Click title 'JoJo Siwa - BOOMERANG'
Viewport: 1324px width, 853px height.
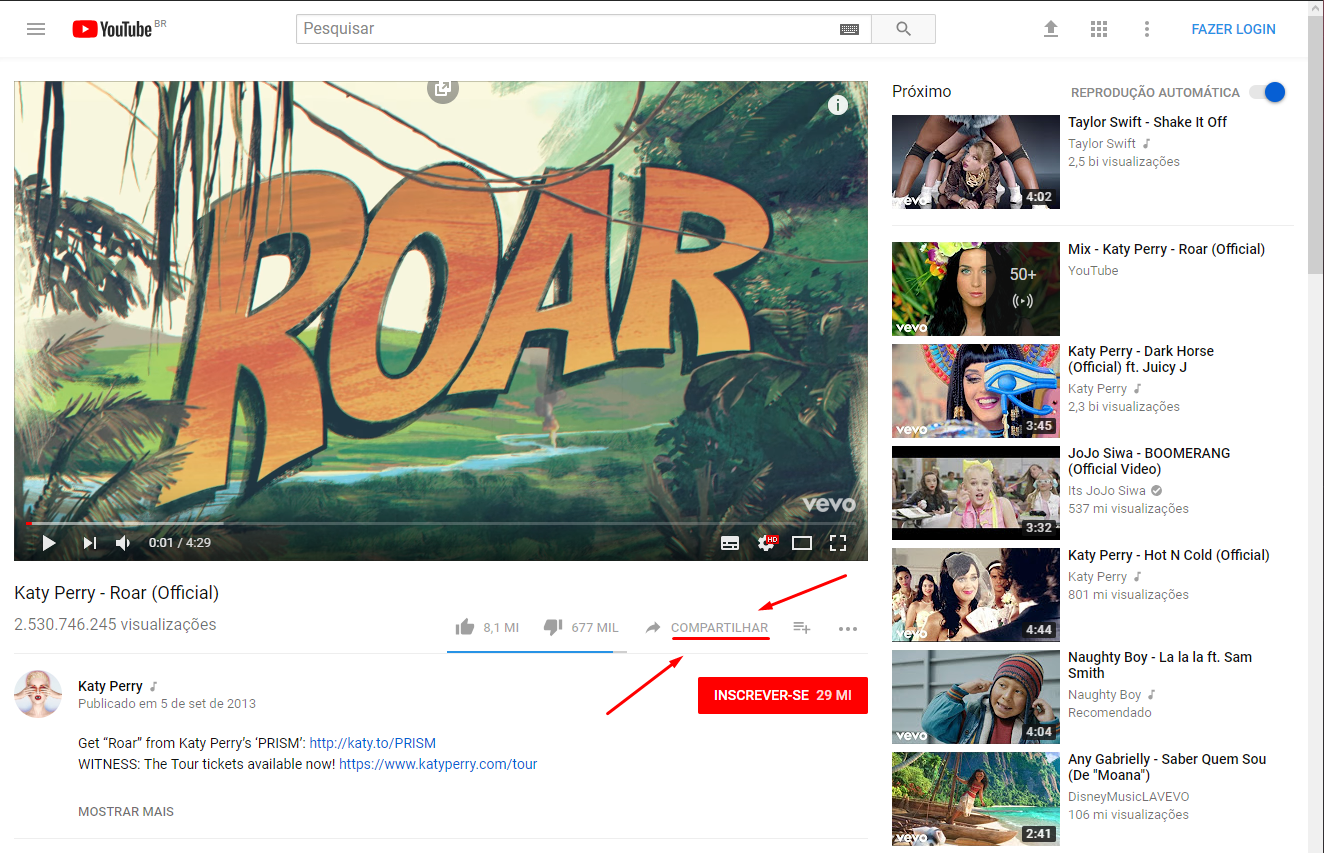(1149, 461)
